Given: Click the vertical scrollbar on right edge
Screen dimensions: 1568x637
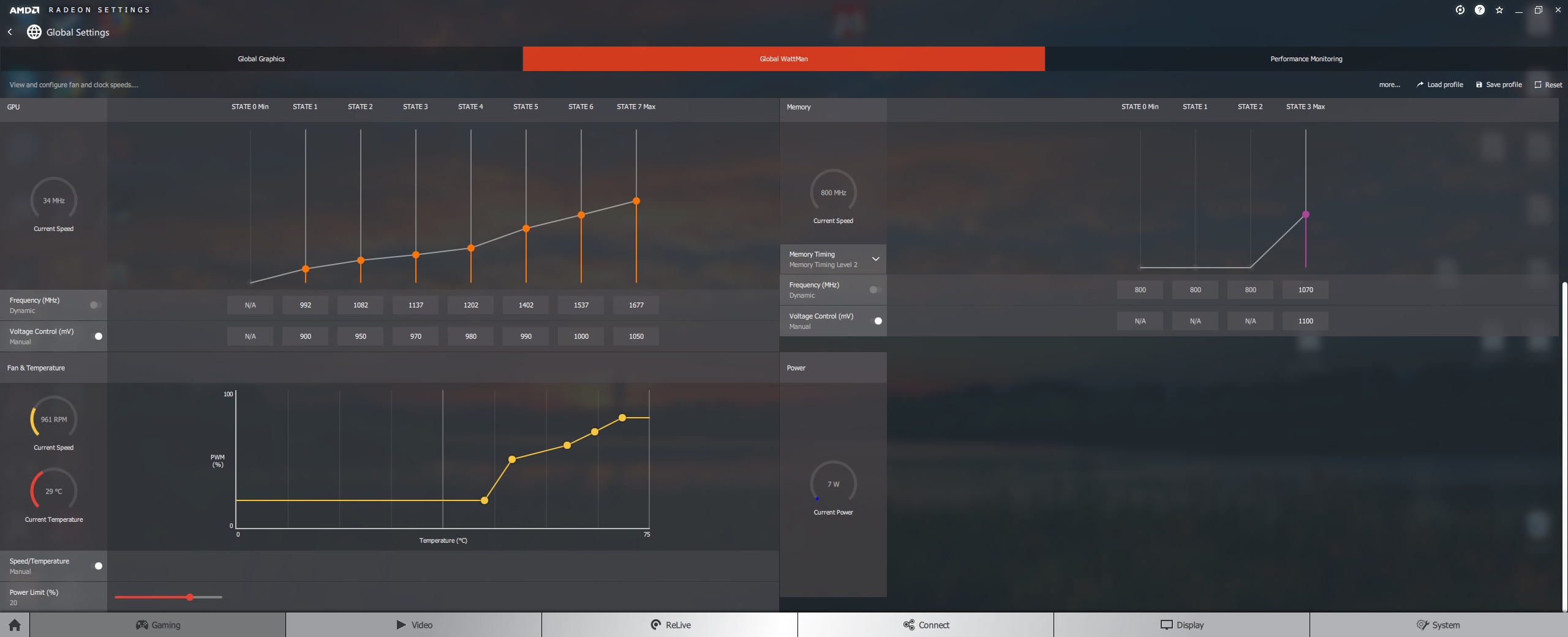Looking at the screenshot, I should [x=1565, y=447].
